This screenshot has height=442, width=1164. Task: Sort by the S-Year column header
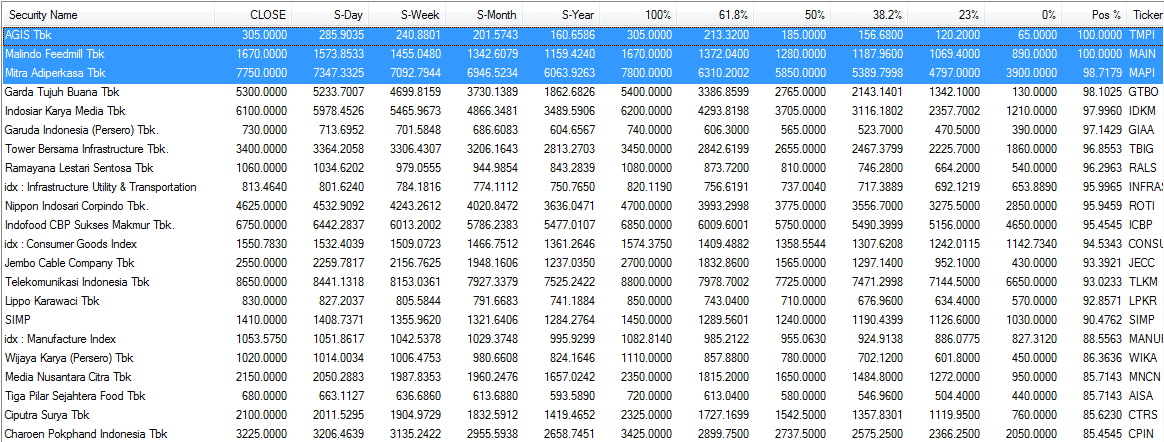(561, 15)
